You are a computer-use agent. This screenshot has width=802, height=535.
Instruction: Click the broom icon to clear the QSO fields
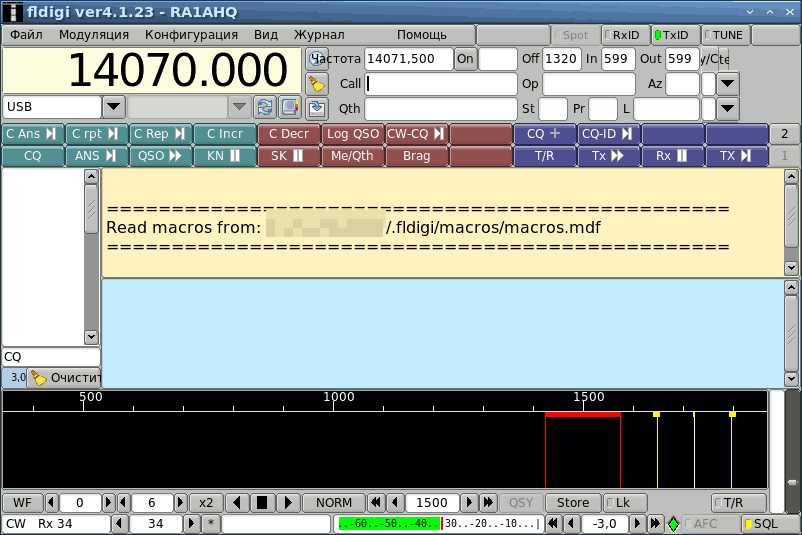tap(317, 84)
